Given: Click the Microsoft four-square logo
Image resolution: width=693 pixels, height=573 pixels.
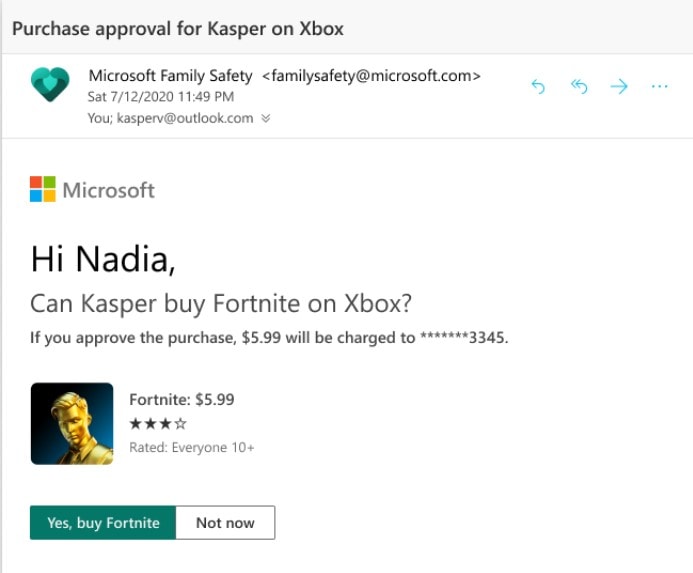Looking at the screenshot, I should pos(43,189).
